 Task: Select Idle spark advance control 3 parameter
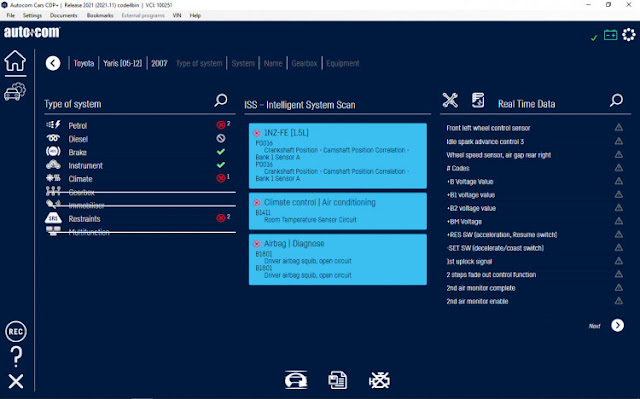point(485,142)
